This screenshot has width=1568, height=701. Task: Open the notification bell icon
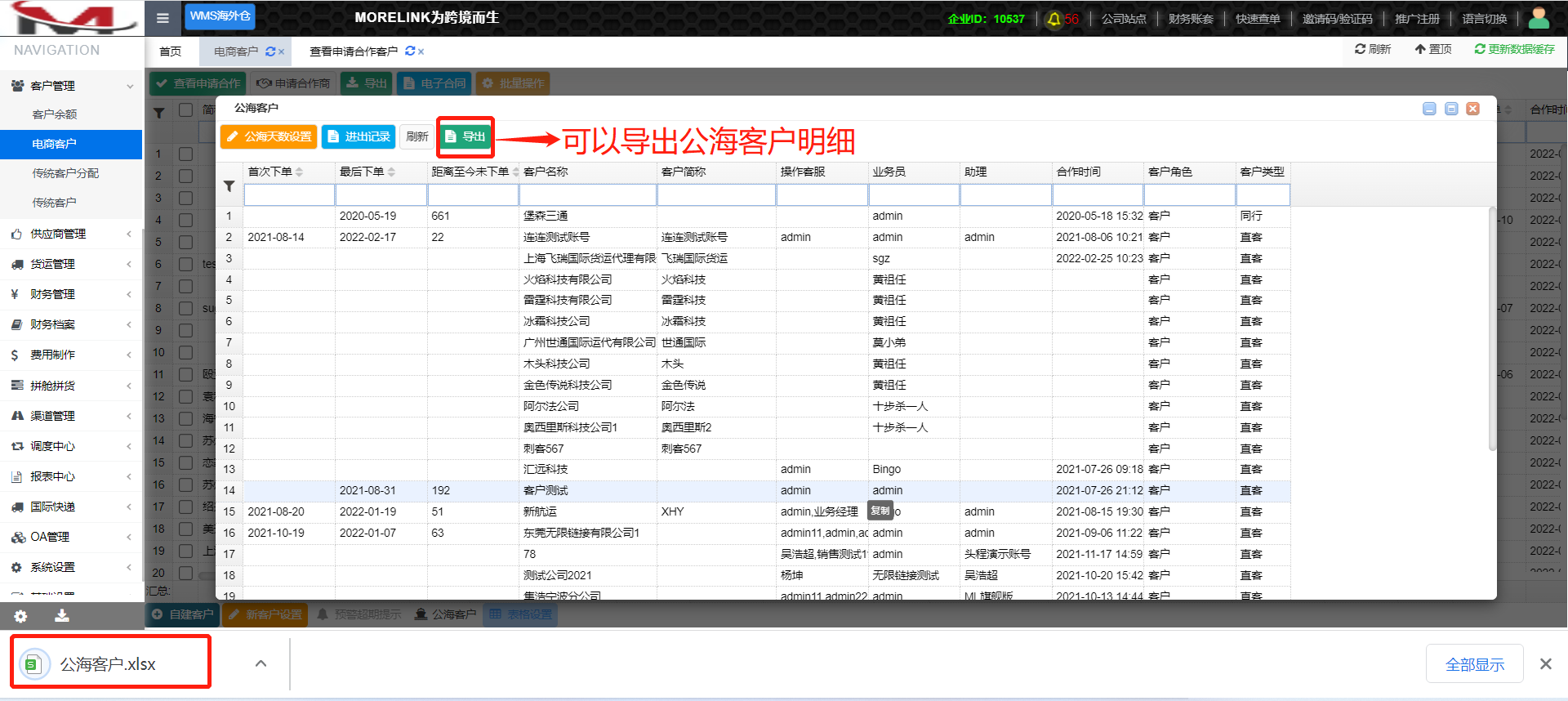tap(1054, 19)
